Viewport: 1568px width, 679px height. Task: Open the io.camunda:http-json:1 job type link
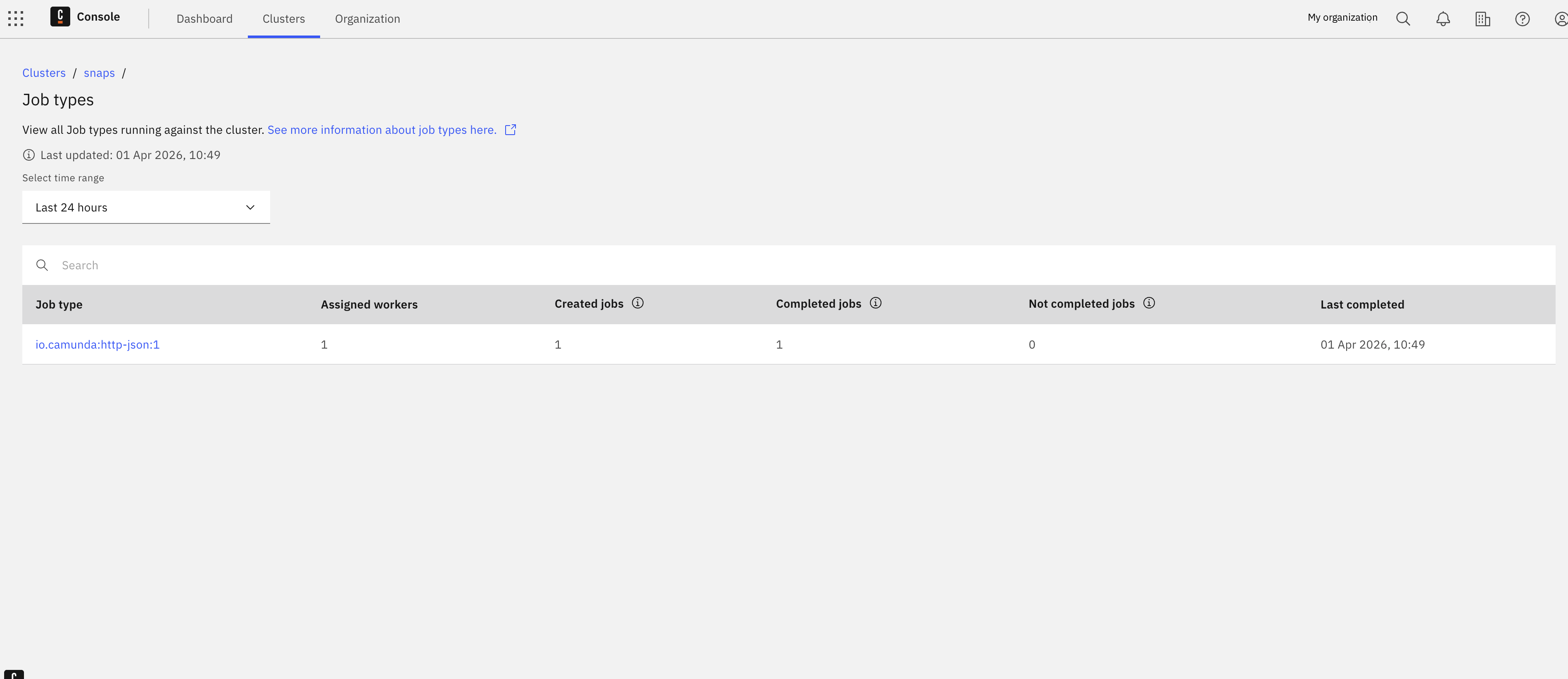point(97,344)
